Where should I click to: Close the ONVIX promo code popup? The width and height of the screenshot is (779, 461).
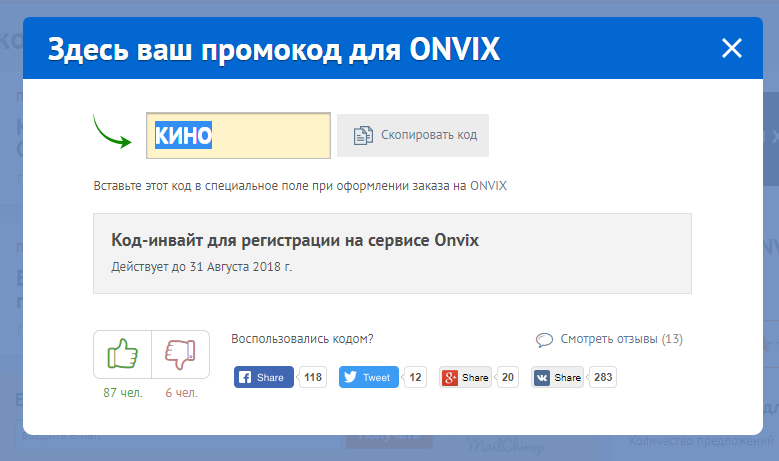(x=731, y=48)
